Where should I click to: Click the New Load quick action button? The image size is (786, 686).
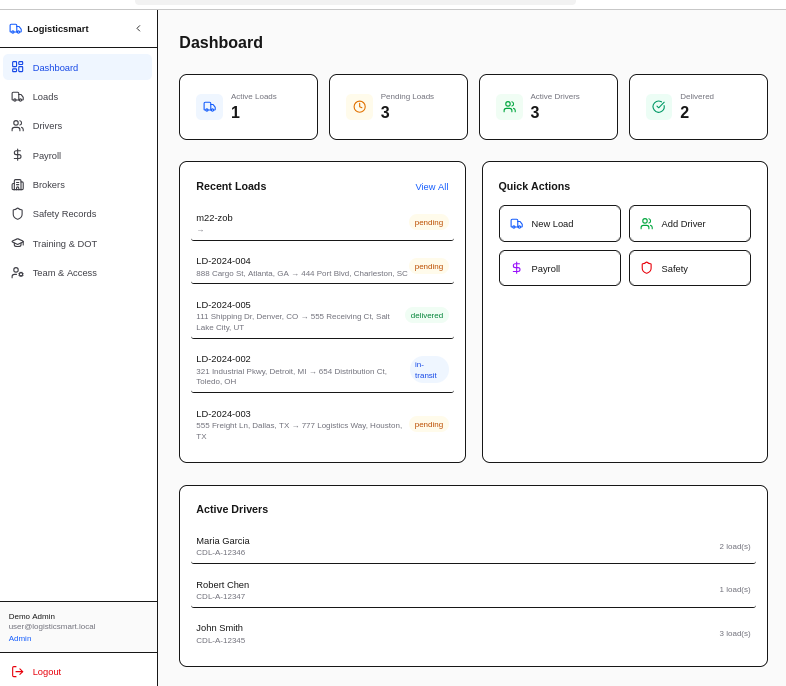(560, 223)
